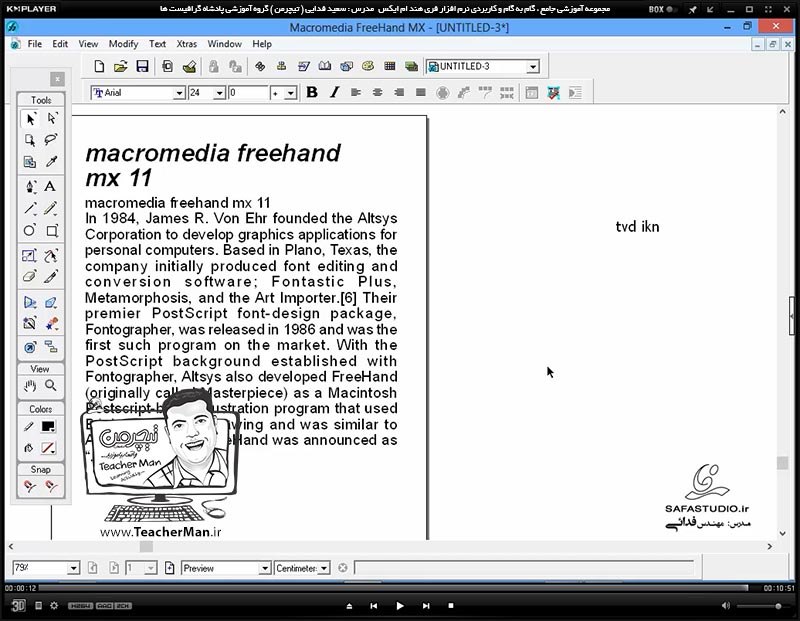
Task: Select the Rectangle tool
Action: pos(52,230)
